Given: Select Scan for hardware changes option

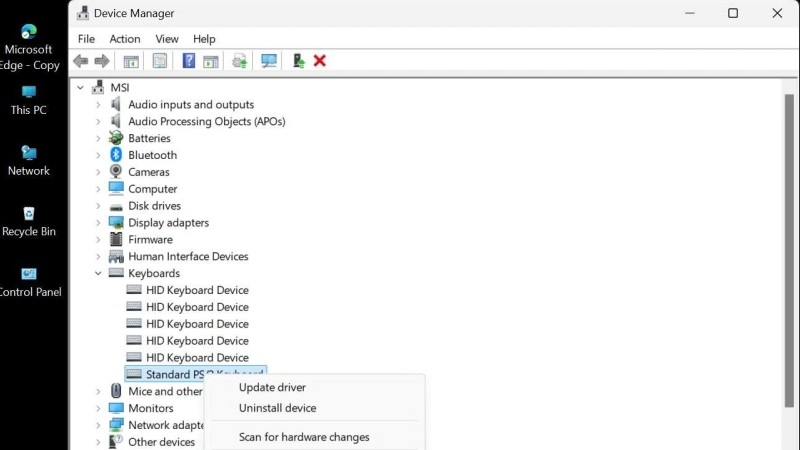Looking at the screenshot, I should pos(304,437).
